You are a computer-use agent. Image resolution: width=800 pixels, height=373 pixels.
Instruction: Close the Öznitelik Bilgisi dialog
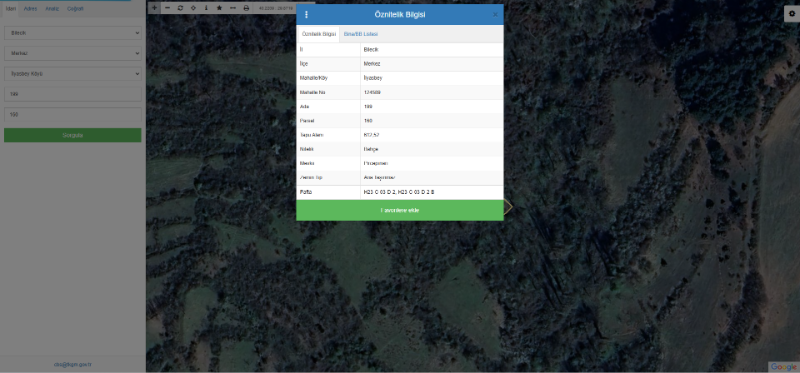point(495,15)
